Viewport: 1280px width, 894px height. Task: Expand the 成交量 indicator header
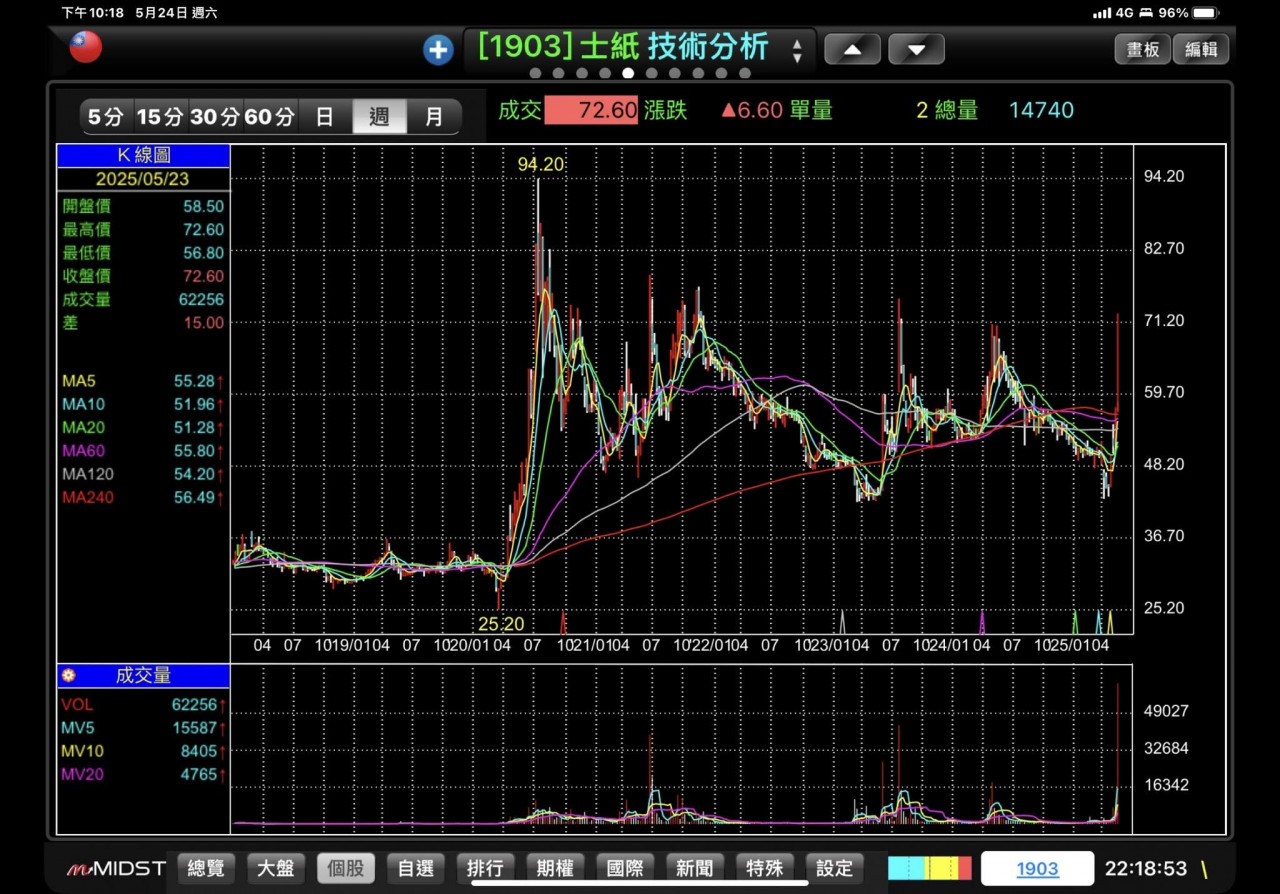coord(144,676)
